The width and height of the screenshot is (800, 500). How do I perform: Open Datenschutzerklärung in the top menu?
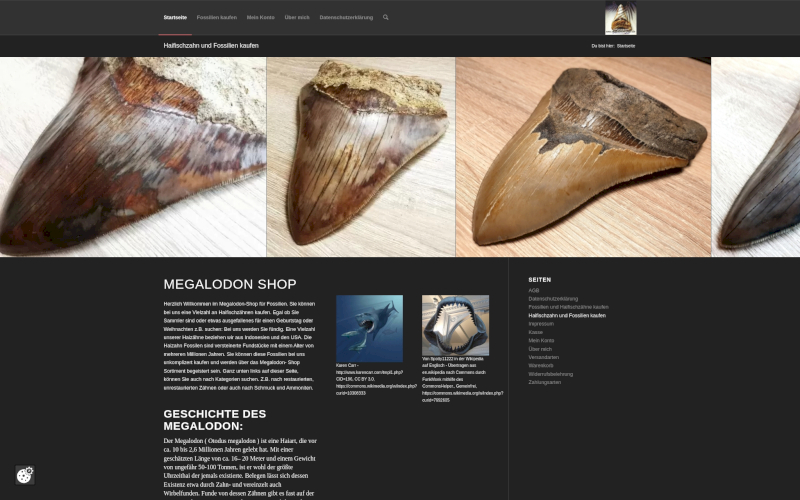346,17
